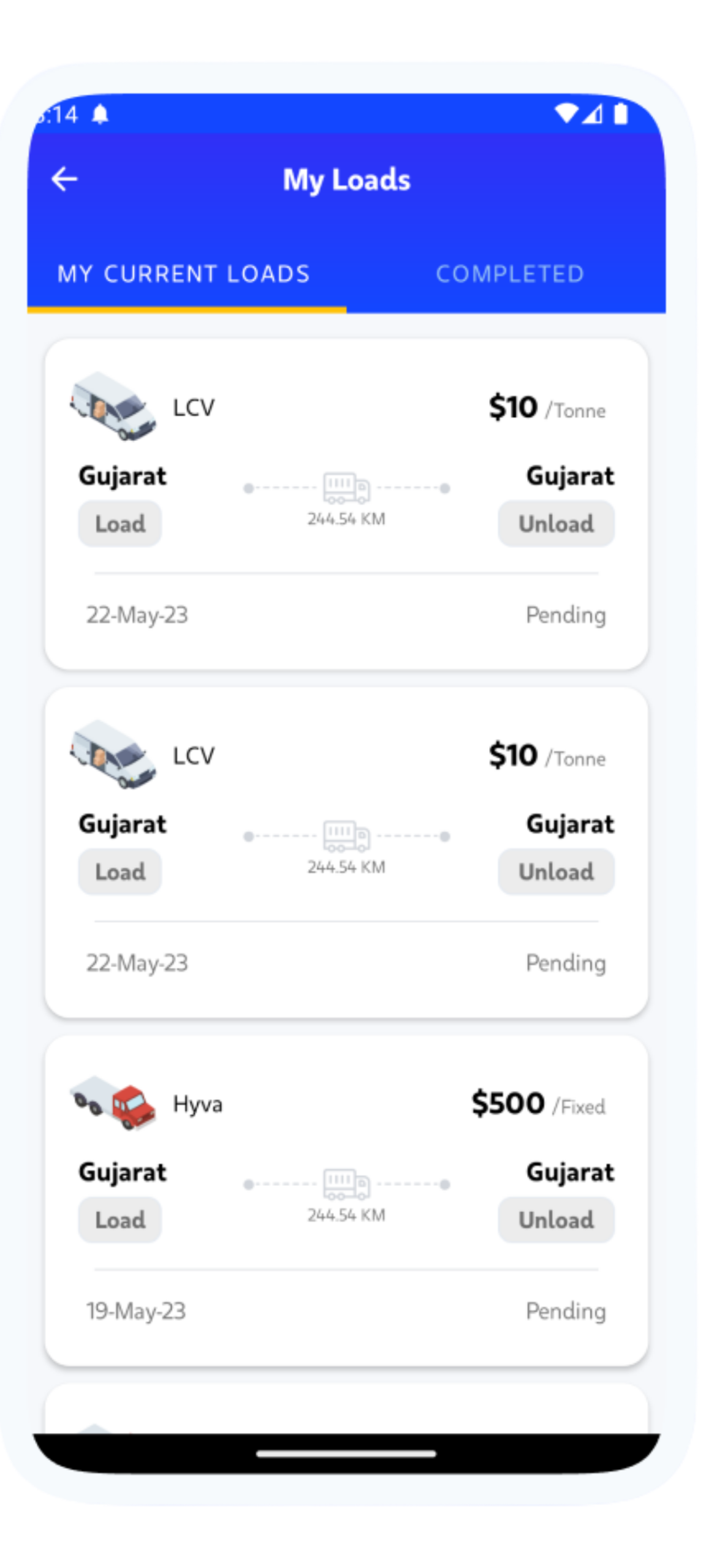Tap the battery icon in status bar
Image resolution: width=725 pixels, height=1568 pixels.
tap(621, 113)
